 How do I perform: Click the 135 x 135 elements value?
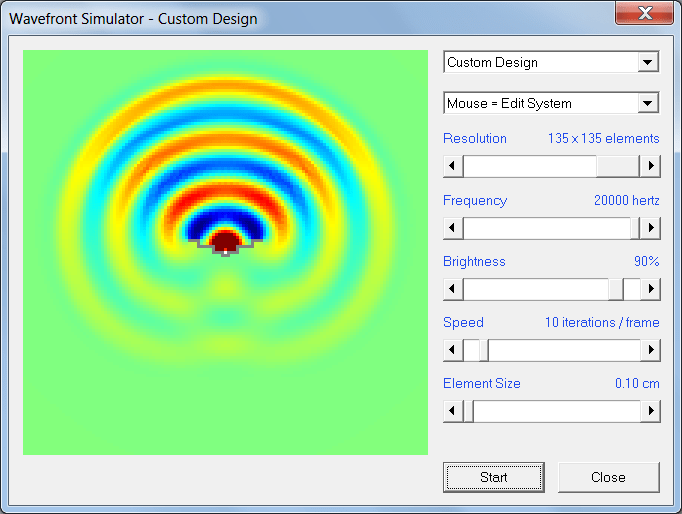pos(604,138)
